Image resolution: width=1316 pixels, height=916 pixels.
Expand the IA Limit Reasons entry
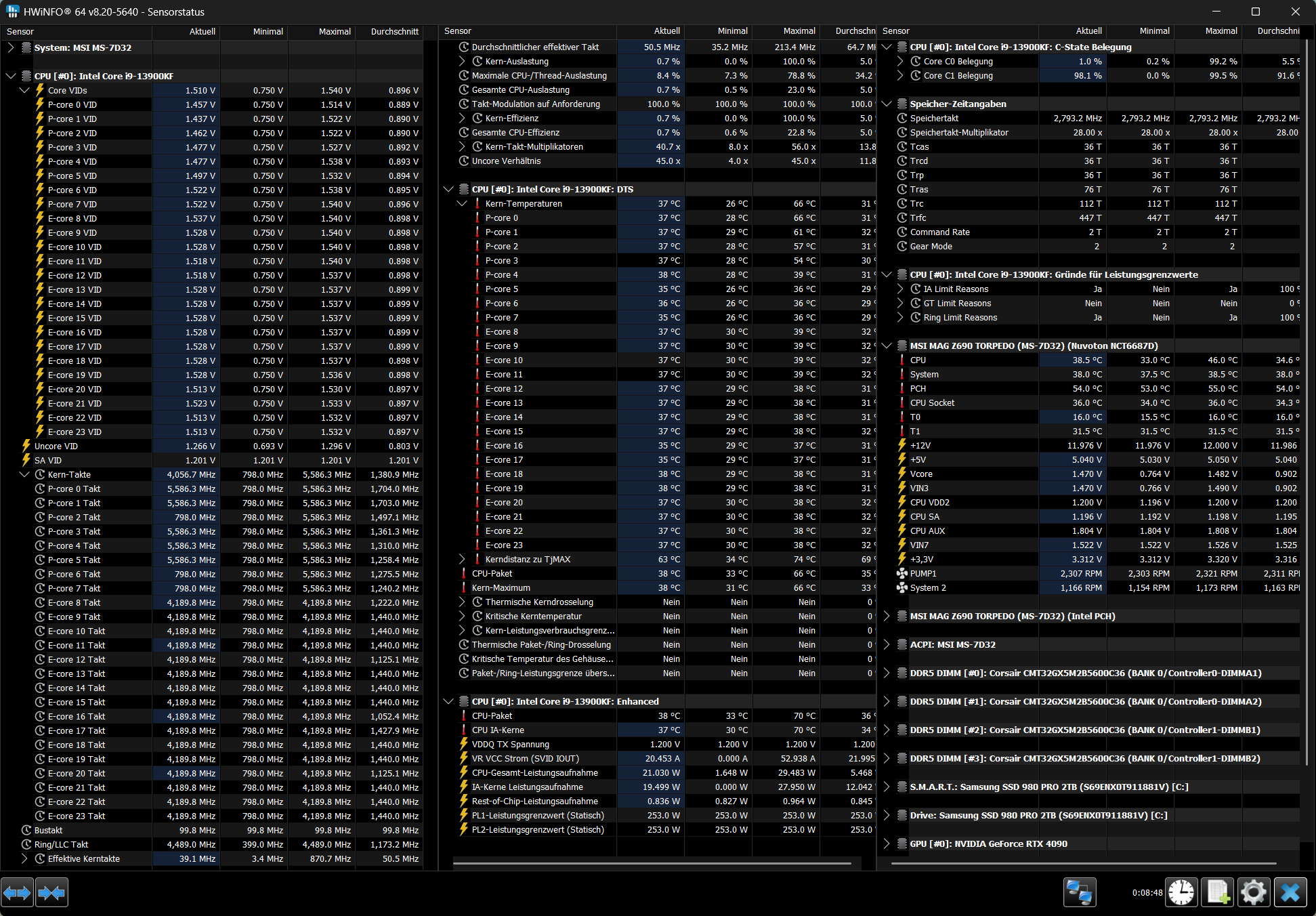900,289
